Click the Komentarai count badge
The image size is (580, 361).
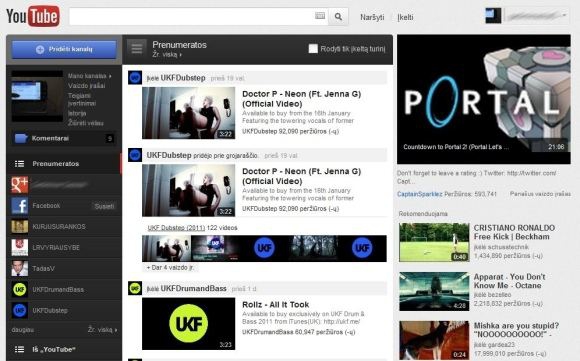(x=109, y=139)
